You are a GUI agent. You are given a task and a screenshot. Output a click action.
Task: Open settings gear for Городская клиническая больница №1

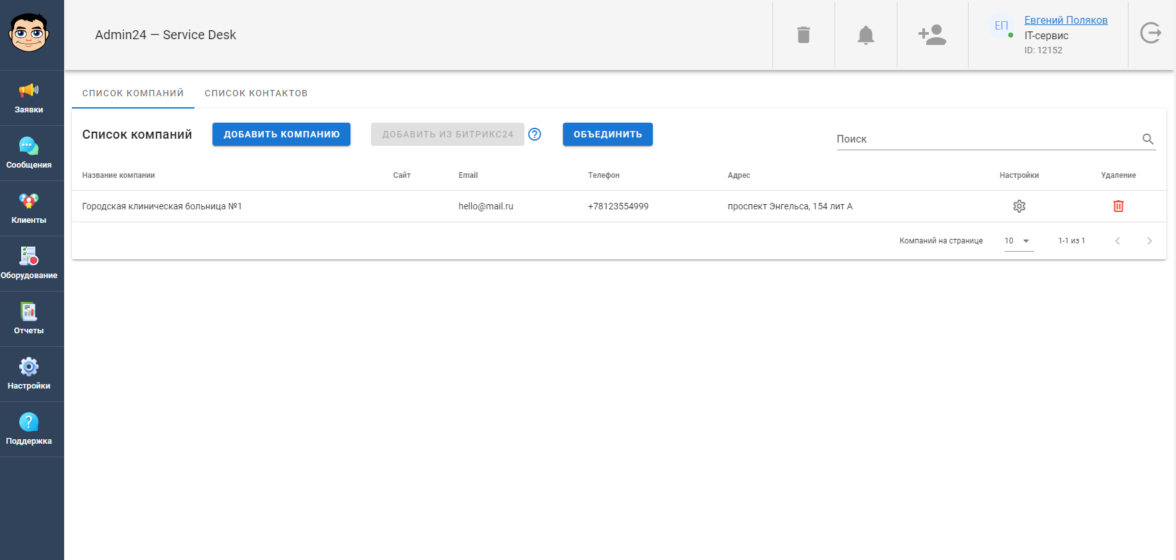[1019, 206]
